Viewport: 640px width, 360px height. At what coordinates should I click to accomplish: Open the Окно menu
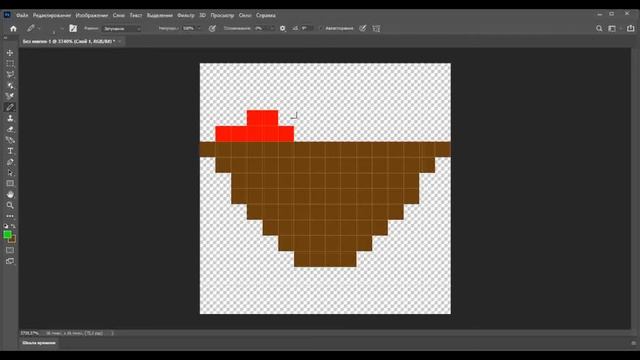[245, 16]
